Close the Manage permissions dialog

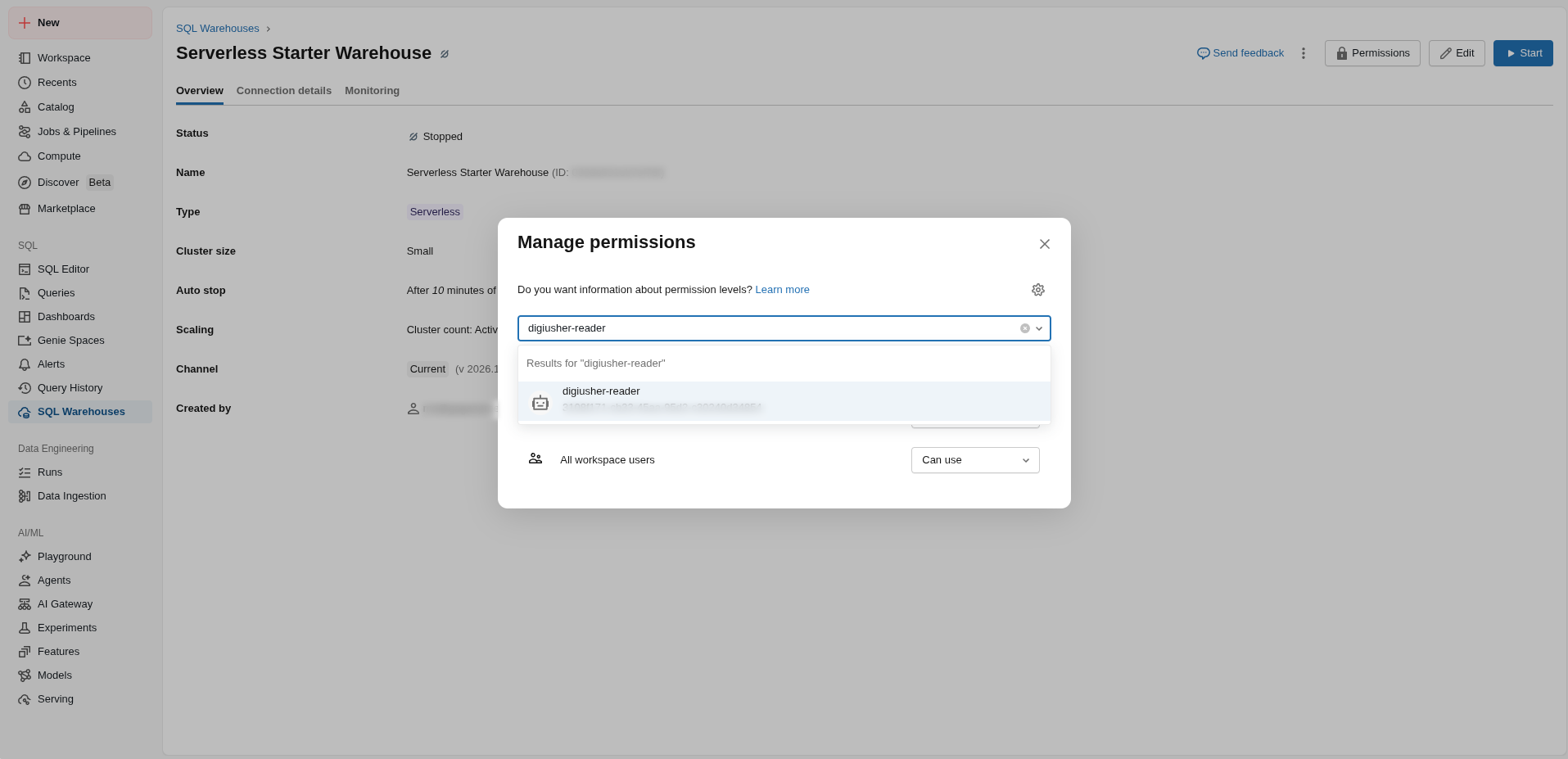tap(1045, 244)
